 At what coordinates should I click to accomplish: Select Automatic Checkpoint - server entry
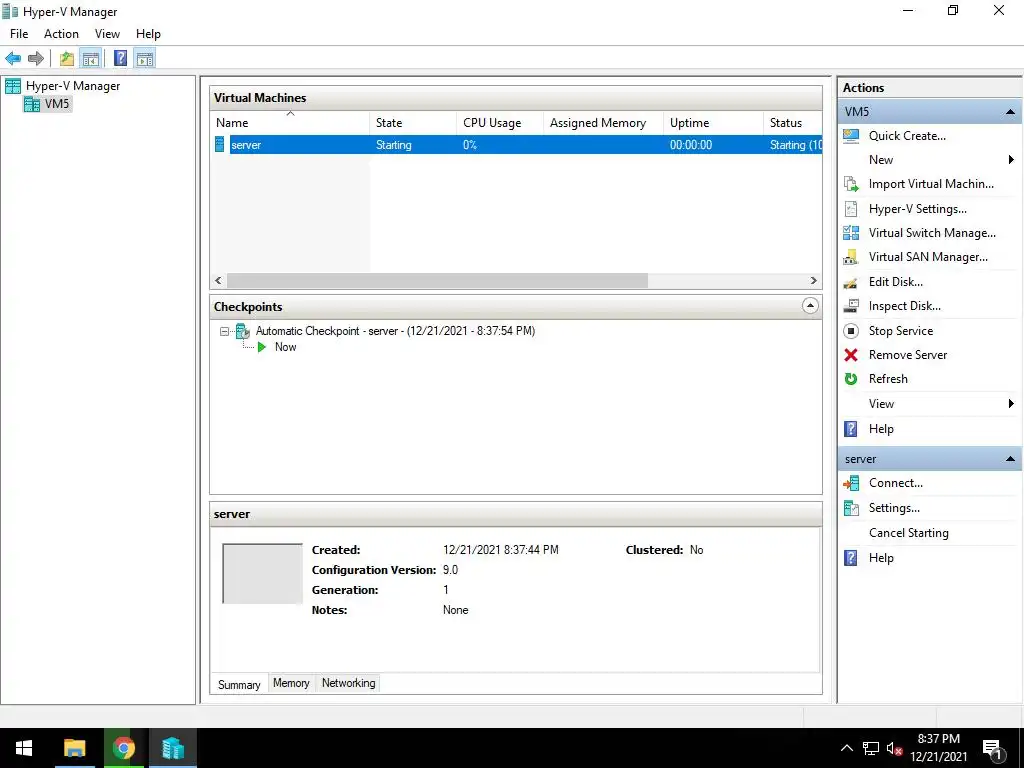pyautogui.click(x=395, y=331)
